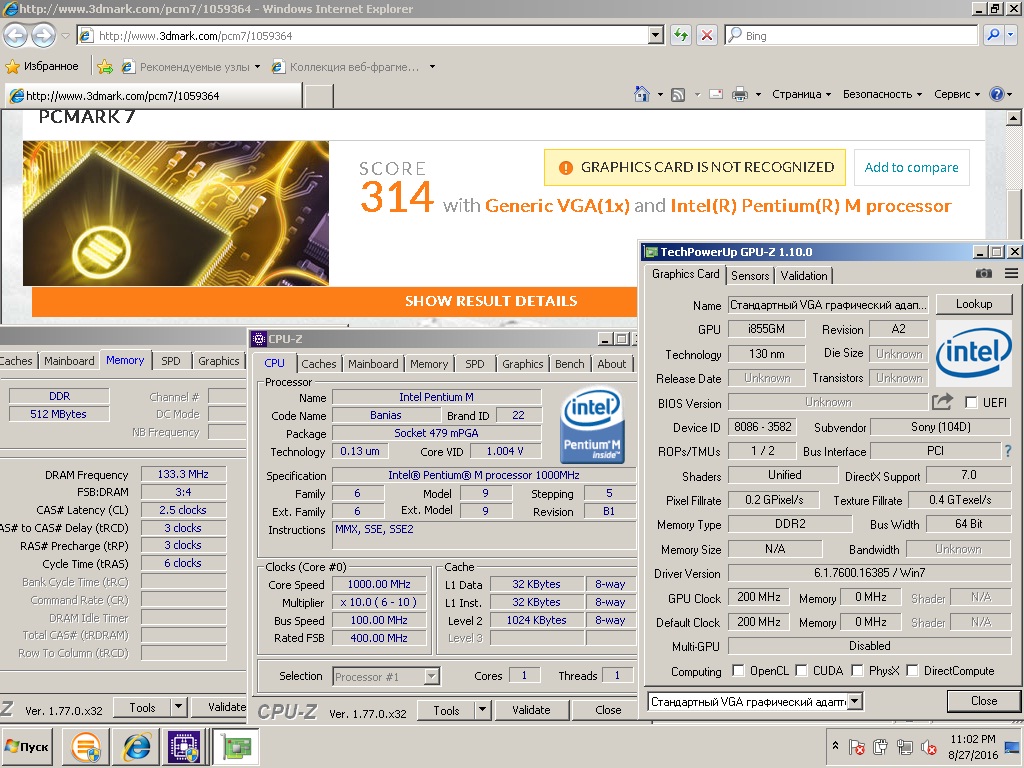Viewport: 1024px width, 768px height.
Task: Click the Show desktop tray icon
Action: [x=1013, y=747]
